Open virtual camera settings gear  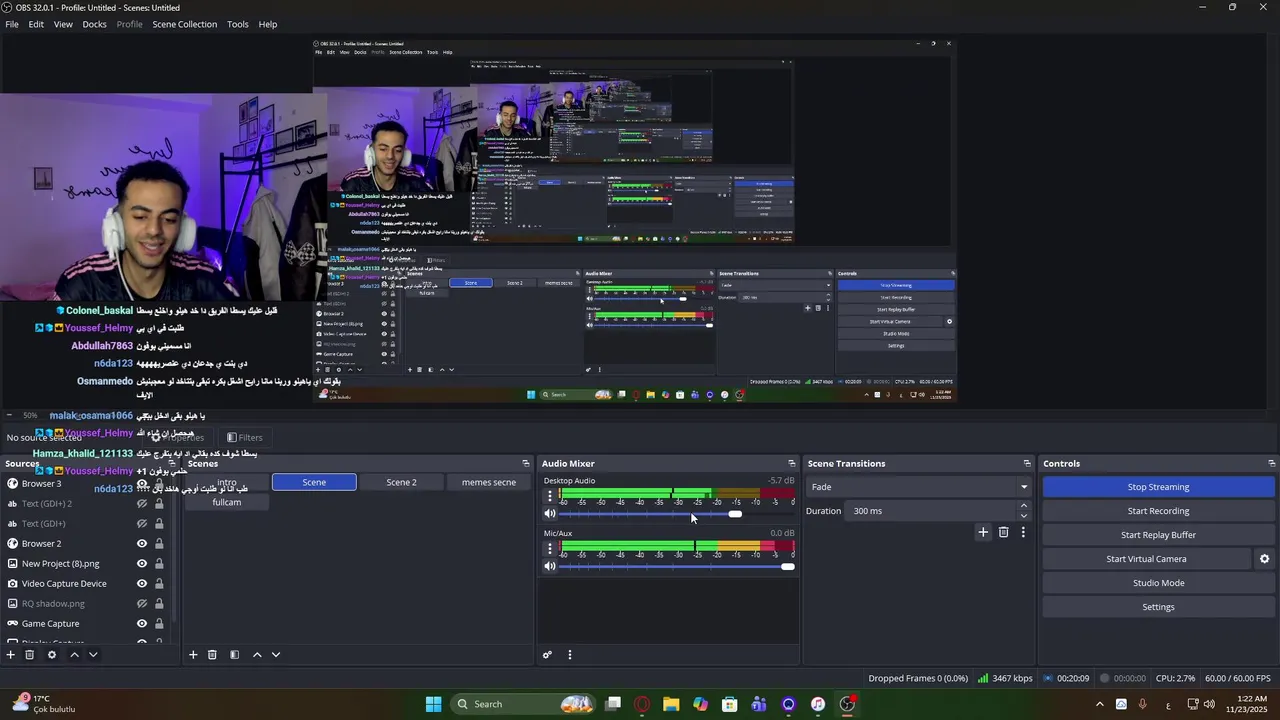point(1264,559)
